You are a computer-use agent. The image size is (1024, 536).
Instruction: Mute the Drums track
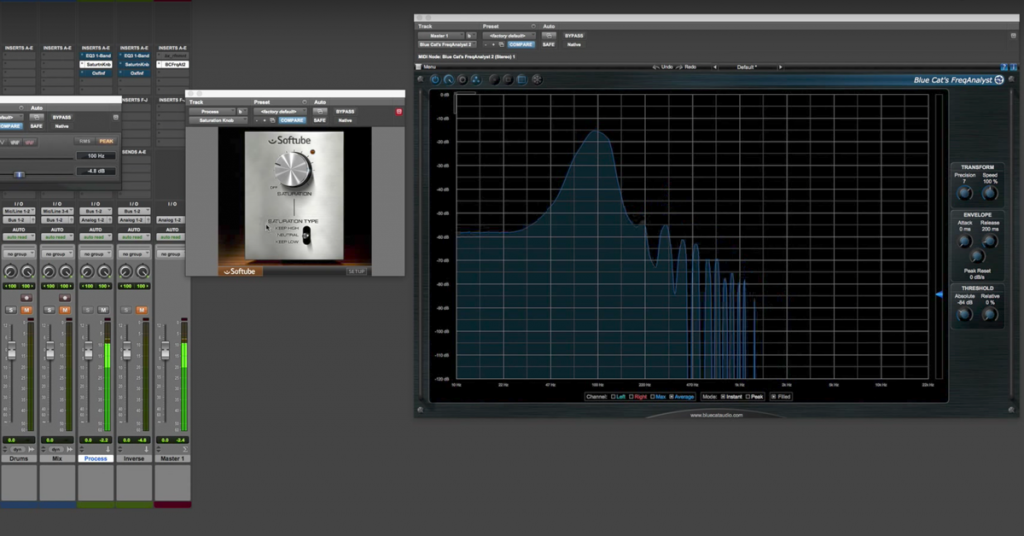26,310
